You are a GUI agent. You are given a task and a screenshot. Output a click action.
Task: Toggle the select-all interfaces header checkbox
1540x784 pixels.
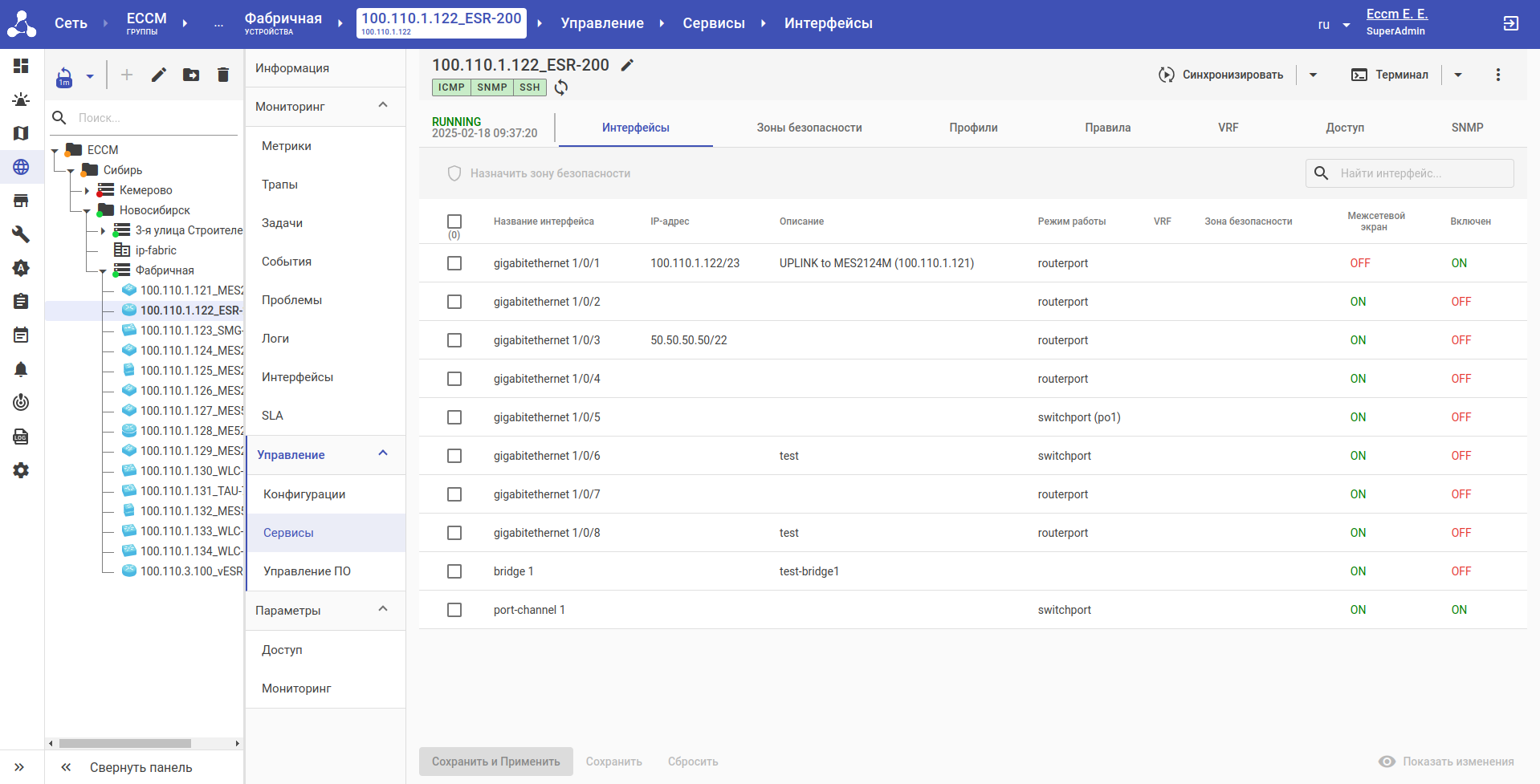pos(454,221)
